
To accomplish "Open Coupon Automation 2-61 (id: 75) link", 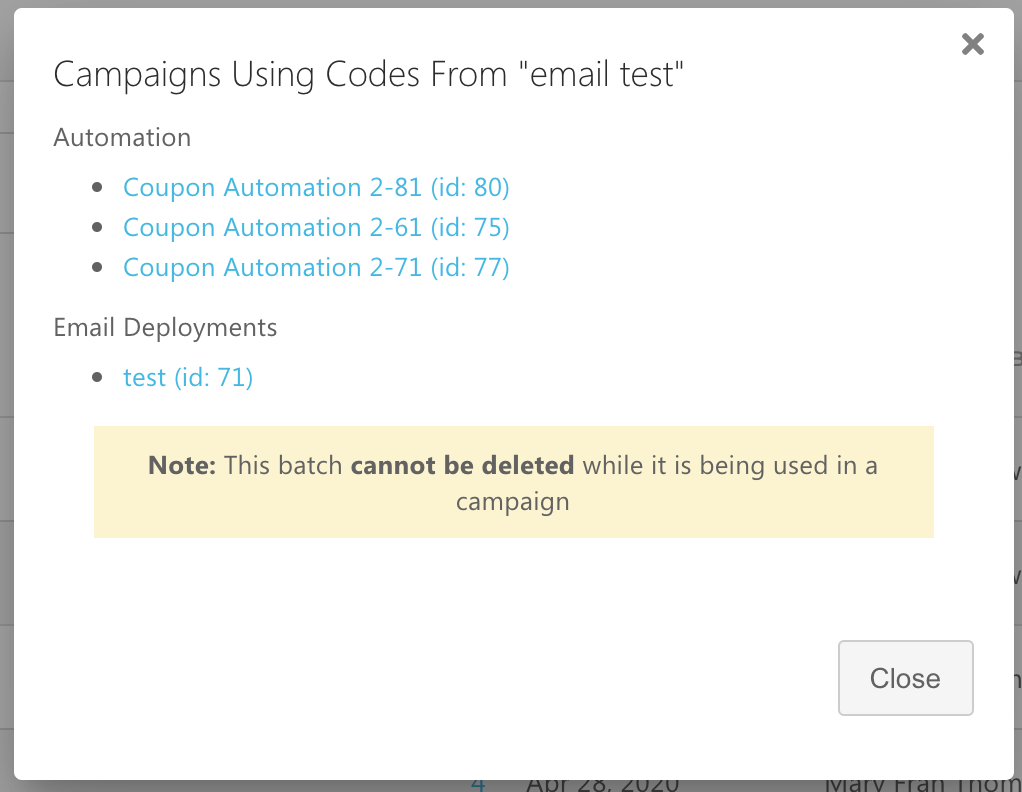I will coord(316,228).
